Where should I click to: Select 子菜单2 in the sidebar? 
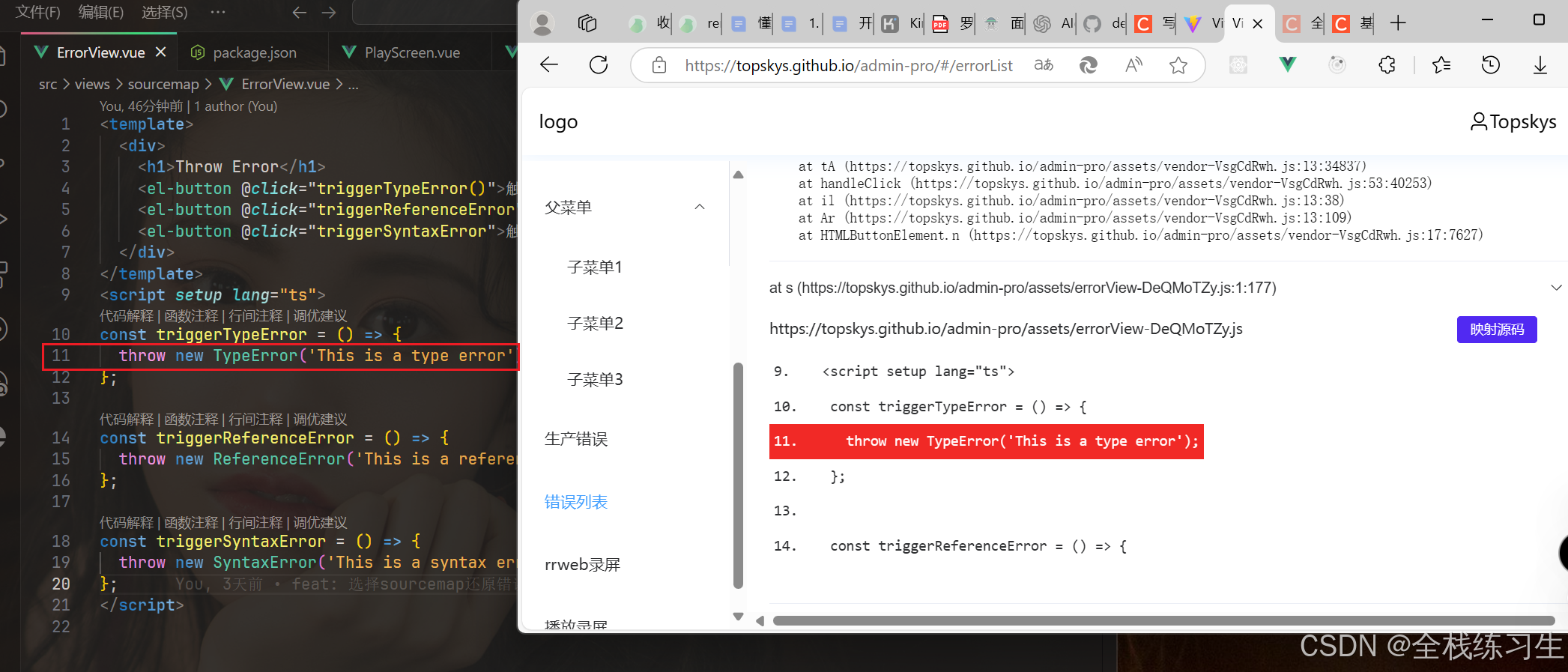(595, 323)
